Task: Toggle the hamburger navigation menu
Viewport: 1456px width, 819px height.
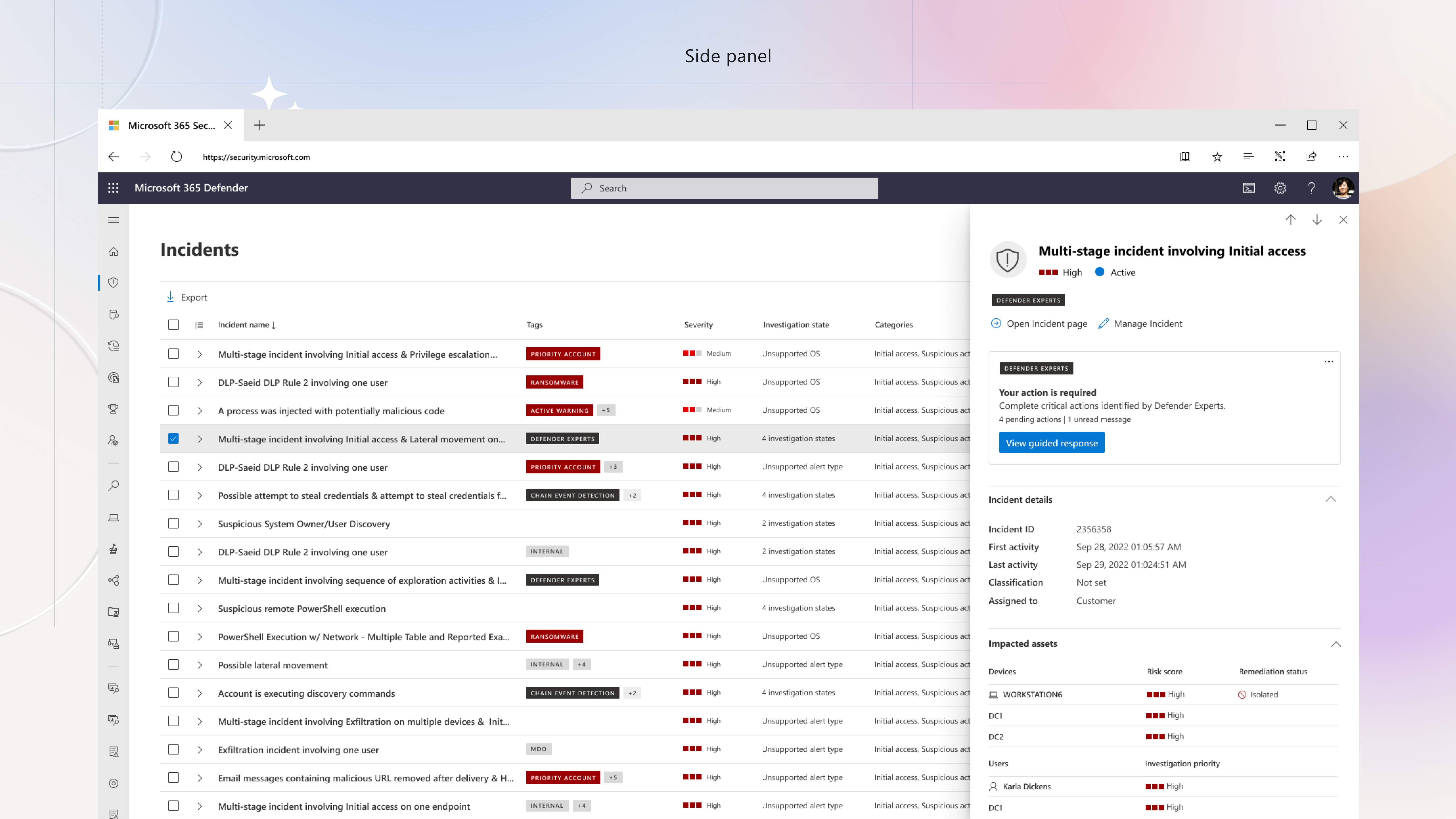Action: (x=113, y=220)
